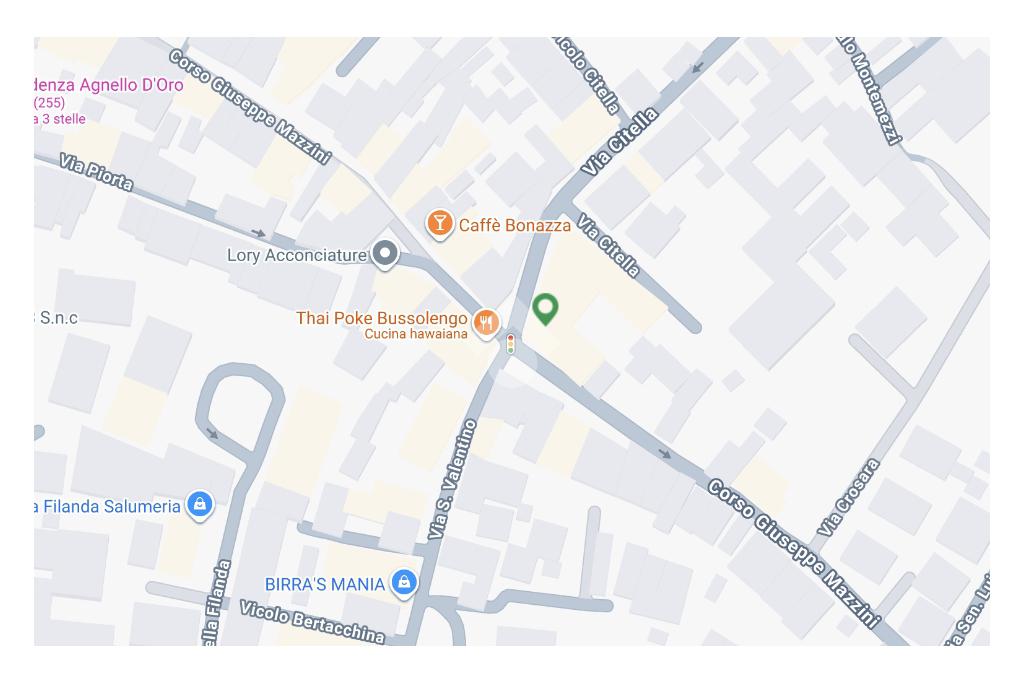1024x683 pixels.
Task: Click the Filanda Salumeria label text
Action: (108, 507)
